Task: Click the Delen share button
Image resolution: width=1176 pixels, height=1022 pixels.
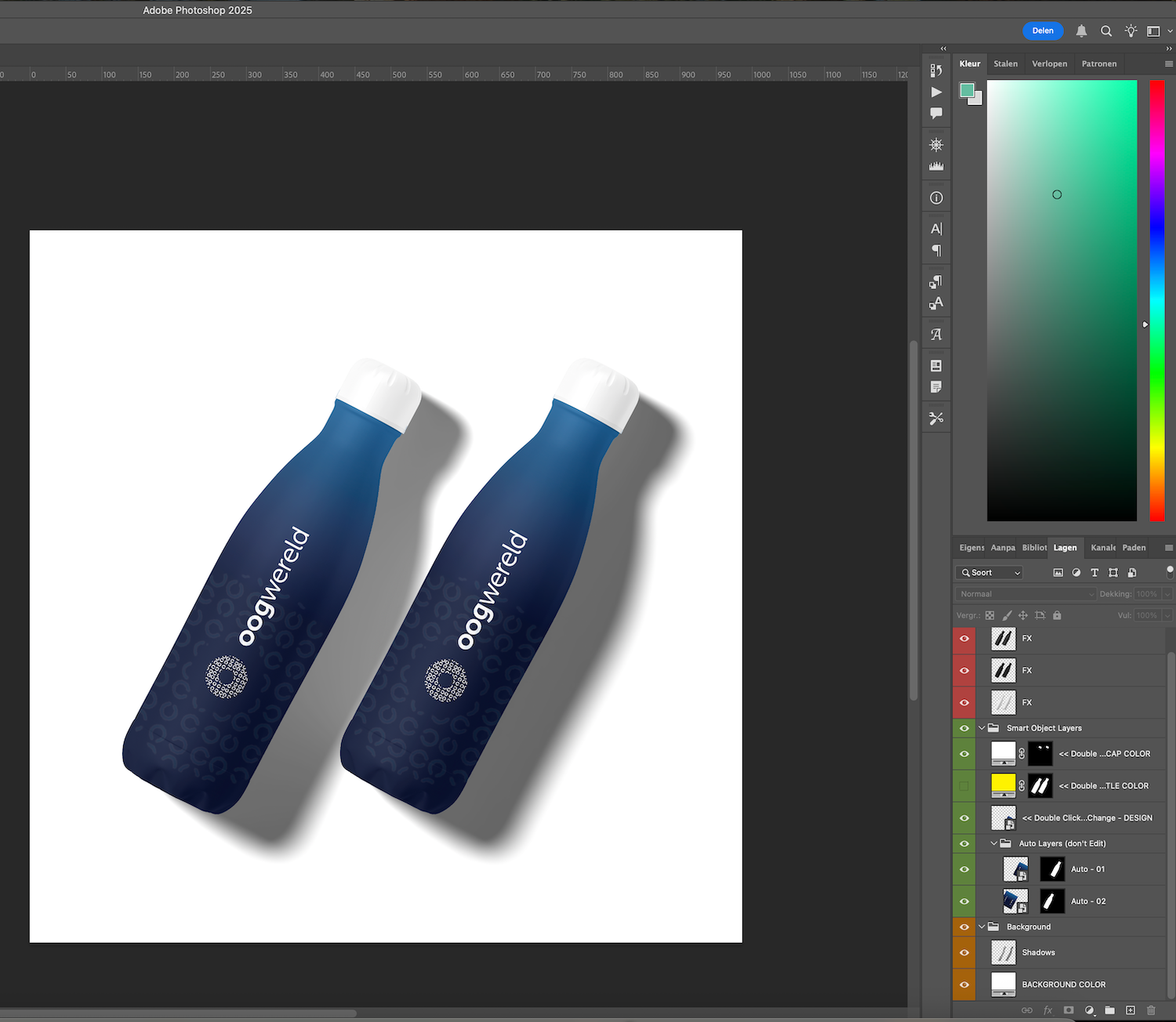Action: [x=1043, y=31]
